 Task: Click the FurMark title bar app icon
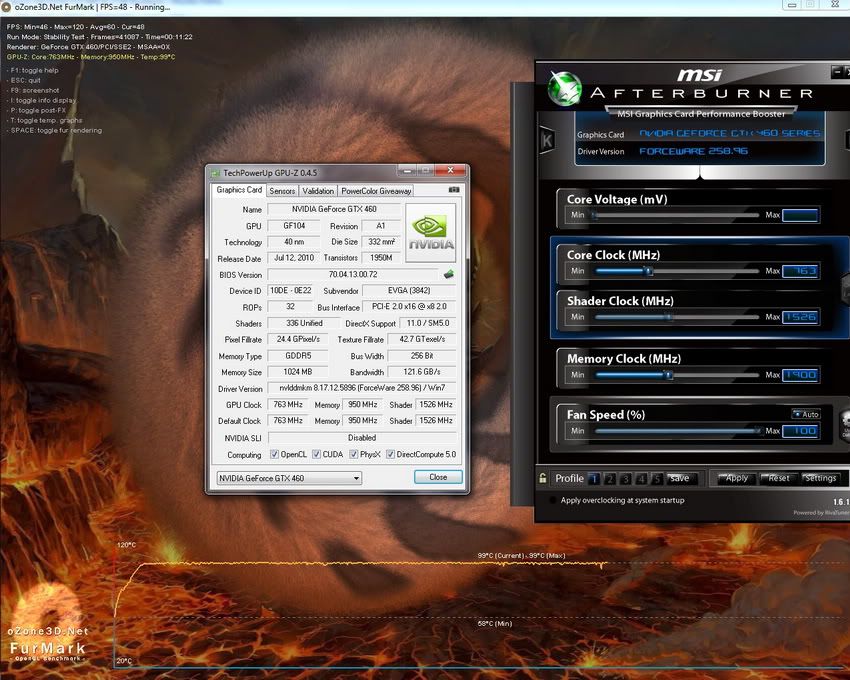(x=6, y=7)
